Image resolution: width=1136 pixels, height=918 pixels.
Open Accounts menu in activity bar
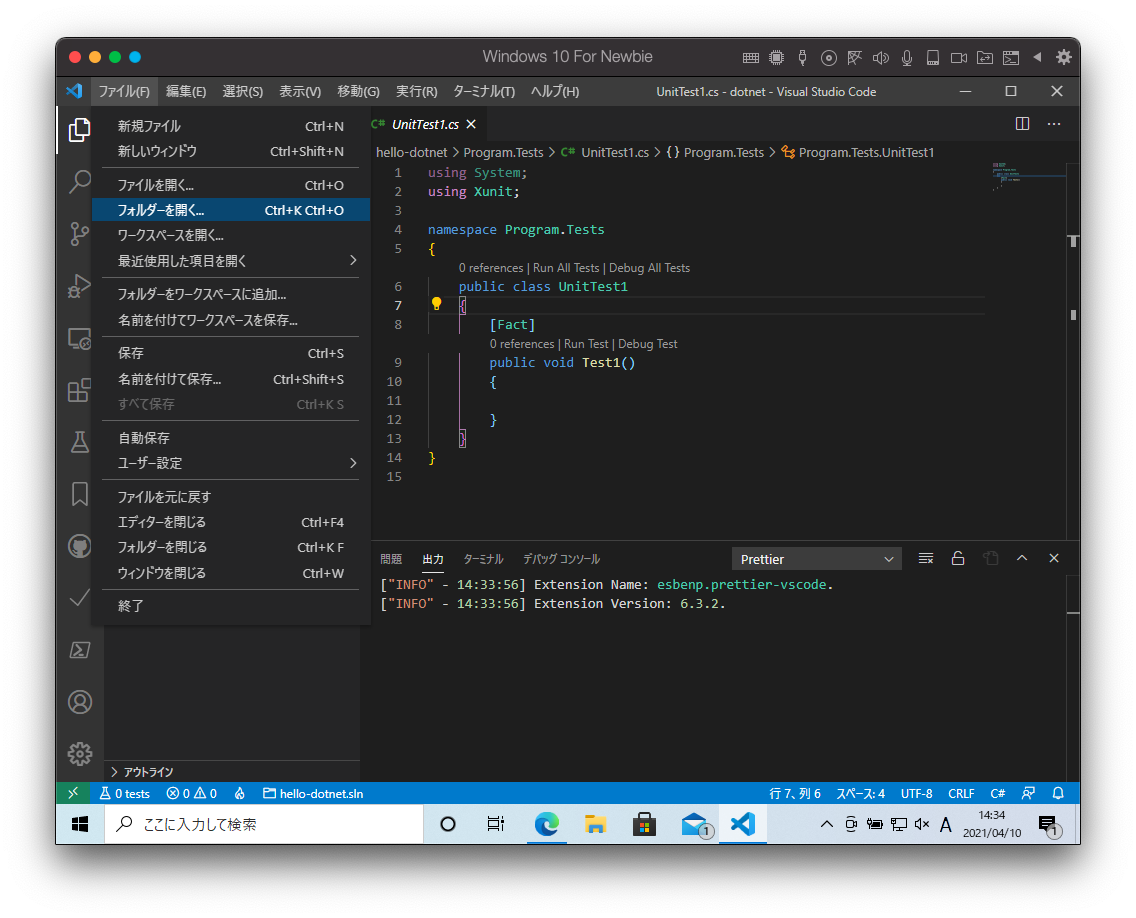[79, 702]
